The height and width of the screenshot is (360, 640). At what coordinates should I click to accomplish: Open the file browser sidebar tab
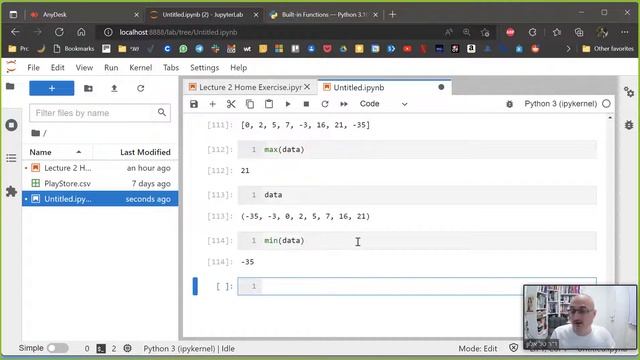point(11,86)
